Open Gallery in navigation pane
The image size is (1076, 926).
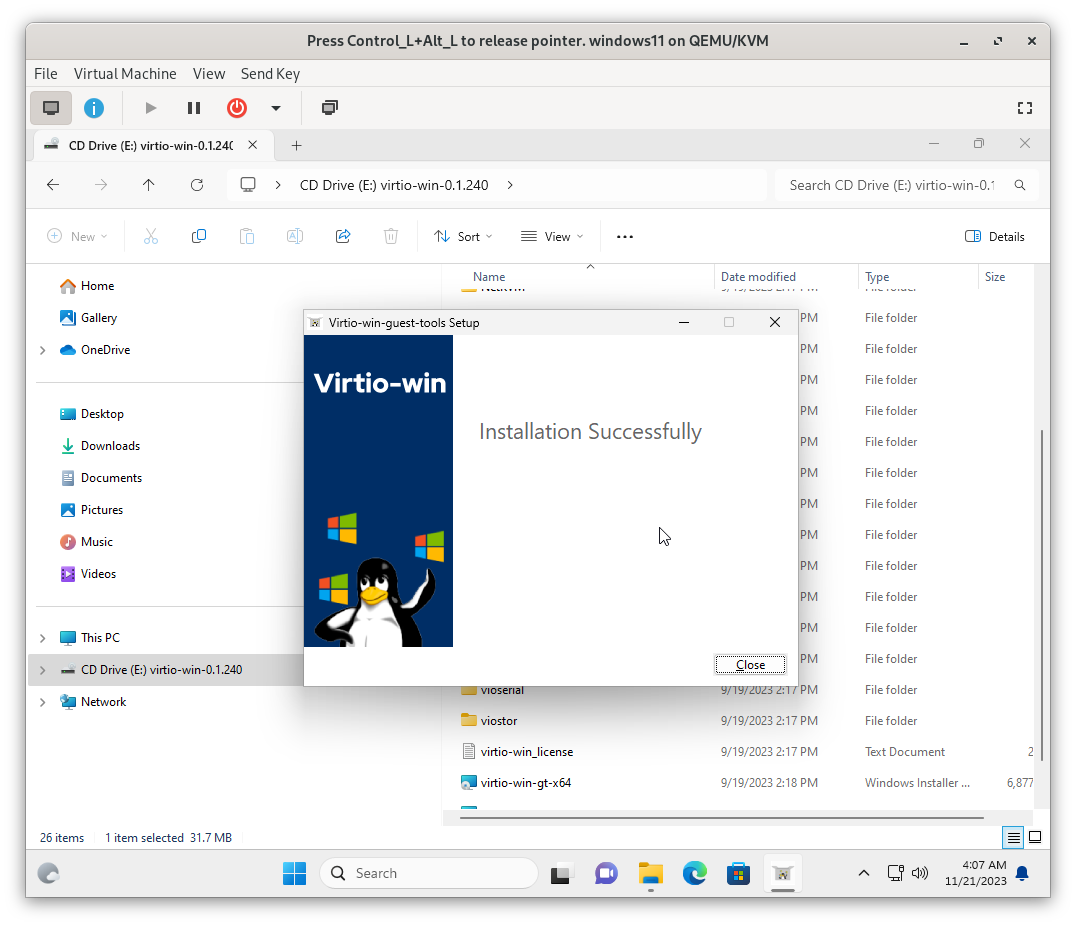pos(88,317)
